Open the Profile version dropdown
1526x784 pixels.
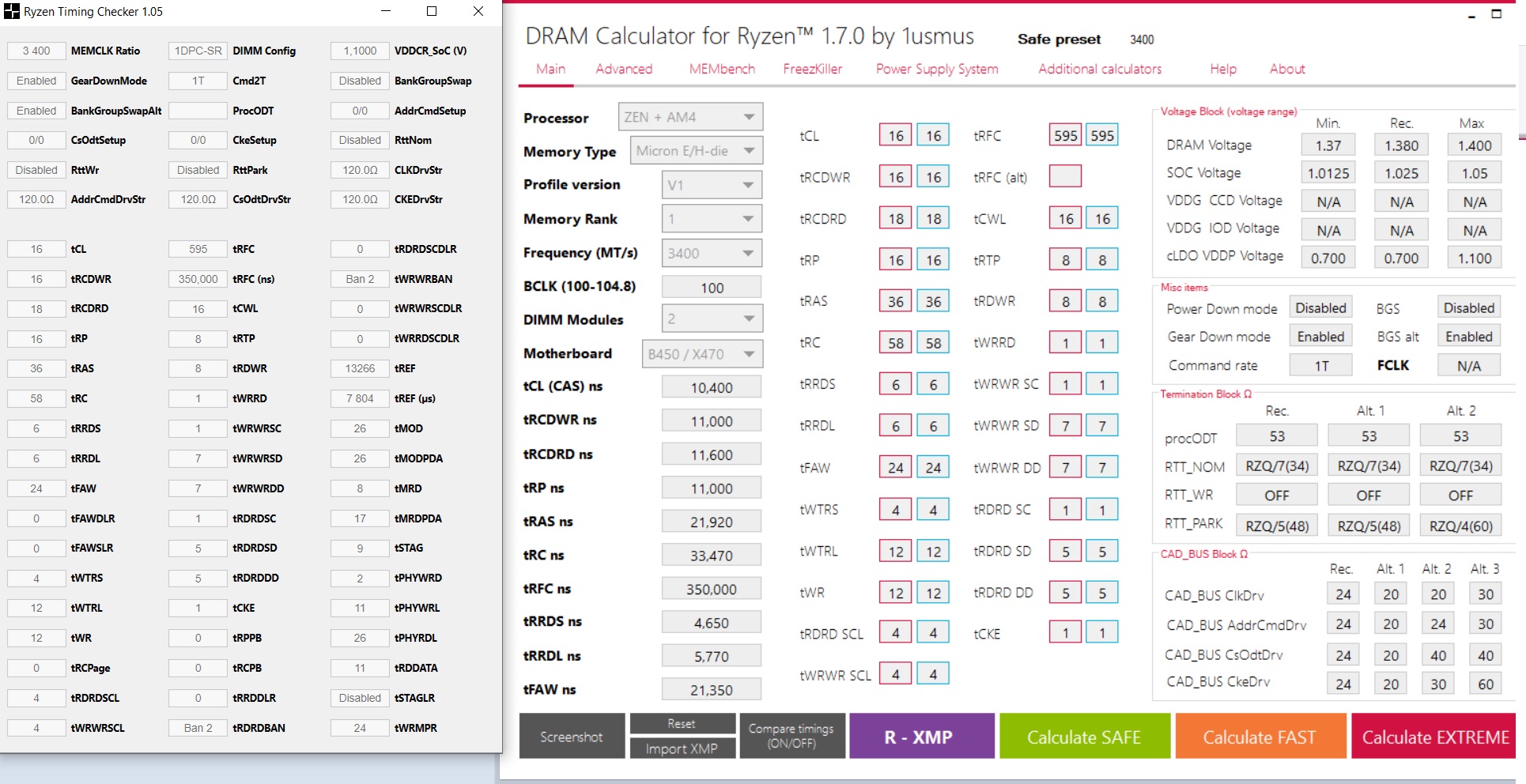click(712, 185)
